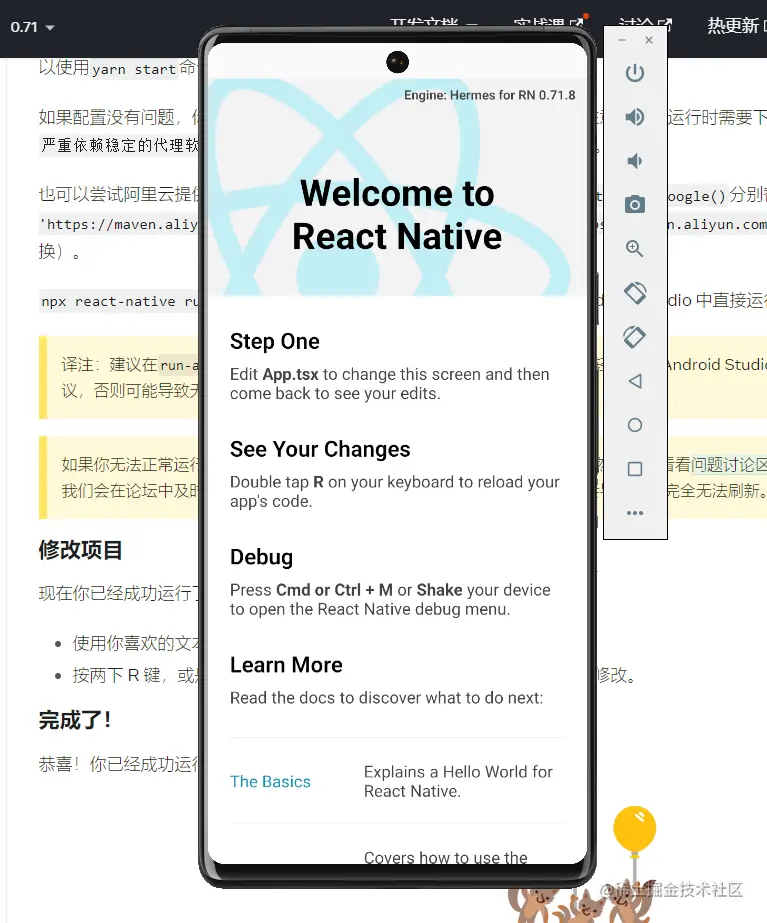Image resolution: width=767 pixels, height=923 pixels.
Task: Click the 'Welcome to React Native' heading
Action: (x=397, y=215)
